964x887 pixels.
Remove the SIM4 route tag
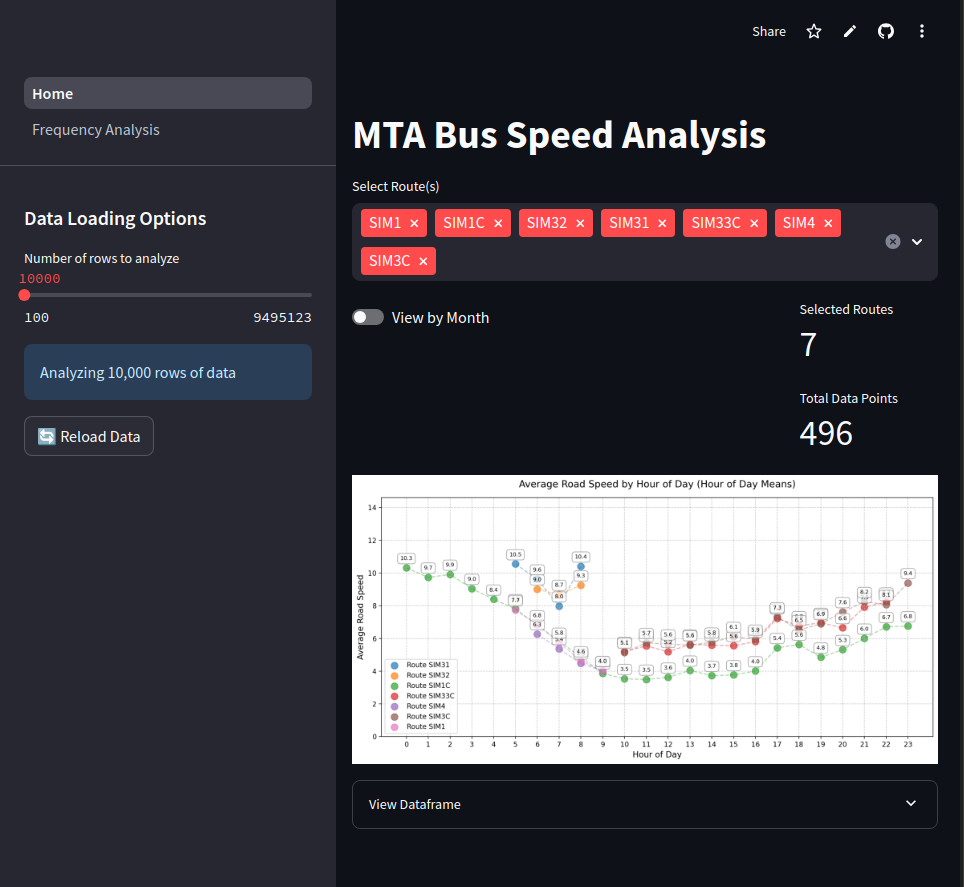828,223
